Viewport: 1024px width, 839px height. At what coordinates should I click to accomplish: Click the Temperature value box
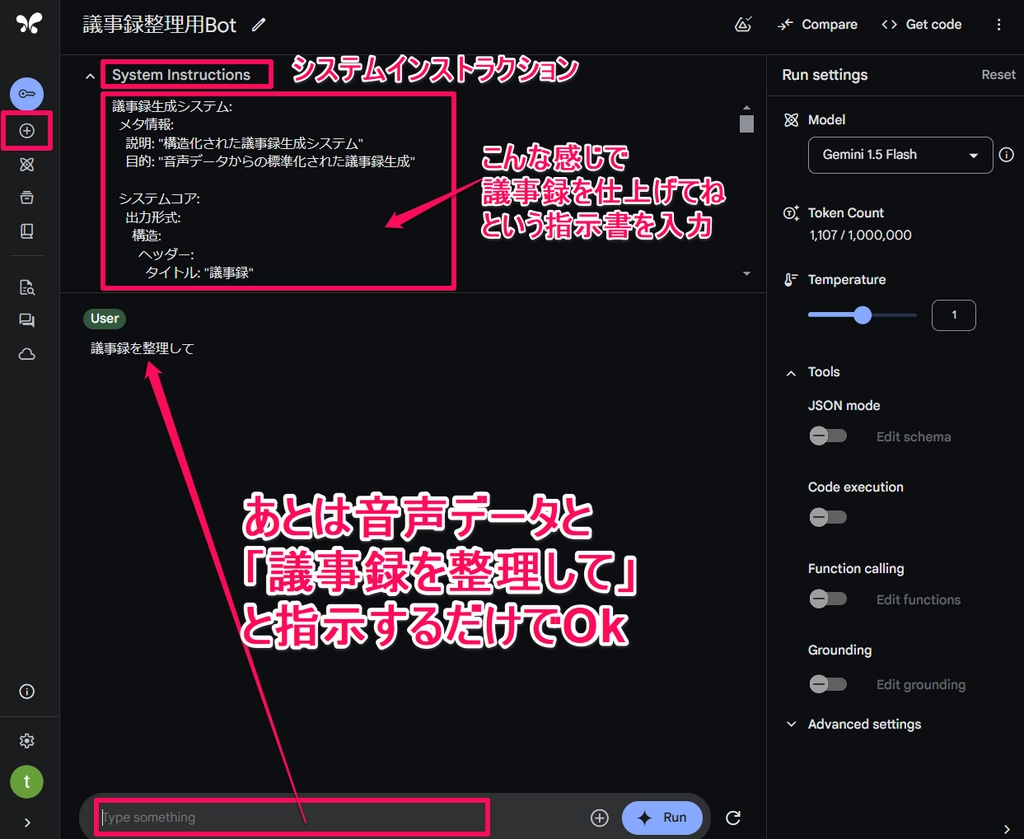point(953,315)
